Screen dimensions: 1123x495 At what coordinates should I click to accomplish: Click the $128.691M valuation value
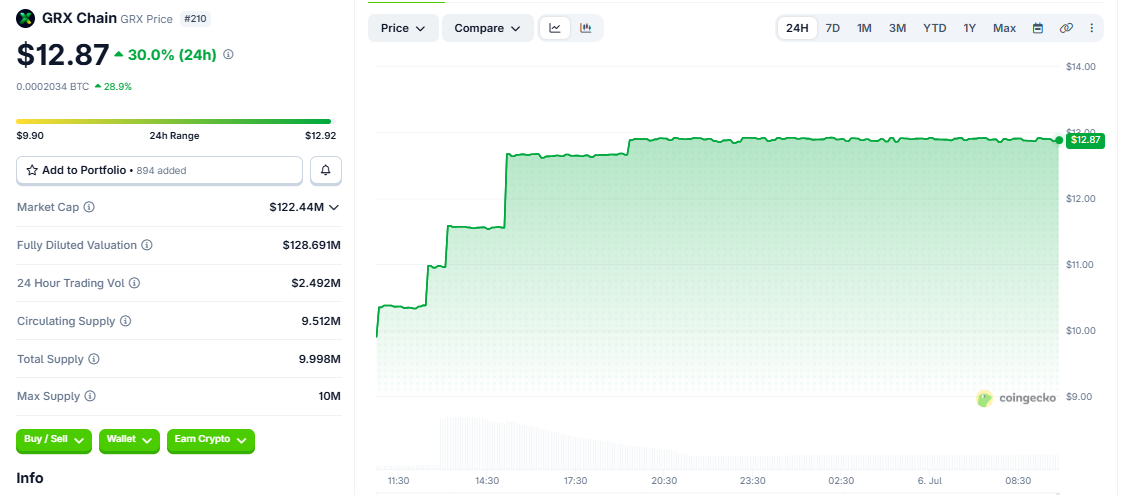click(312, 245)
